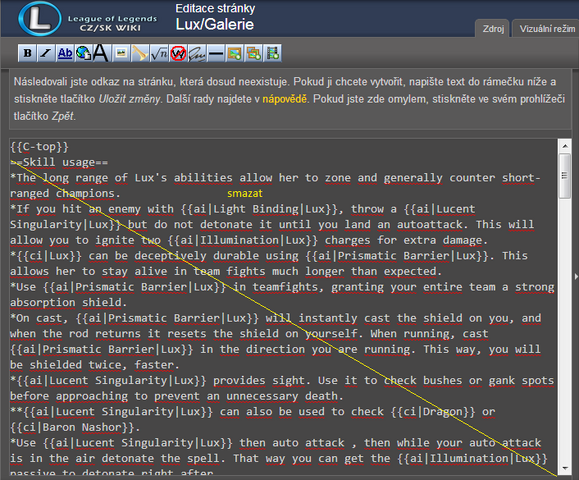Click "ranged champions." text in editor
The height and width of the screenshot is (480, 579).
tap(65, 193)
